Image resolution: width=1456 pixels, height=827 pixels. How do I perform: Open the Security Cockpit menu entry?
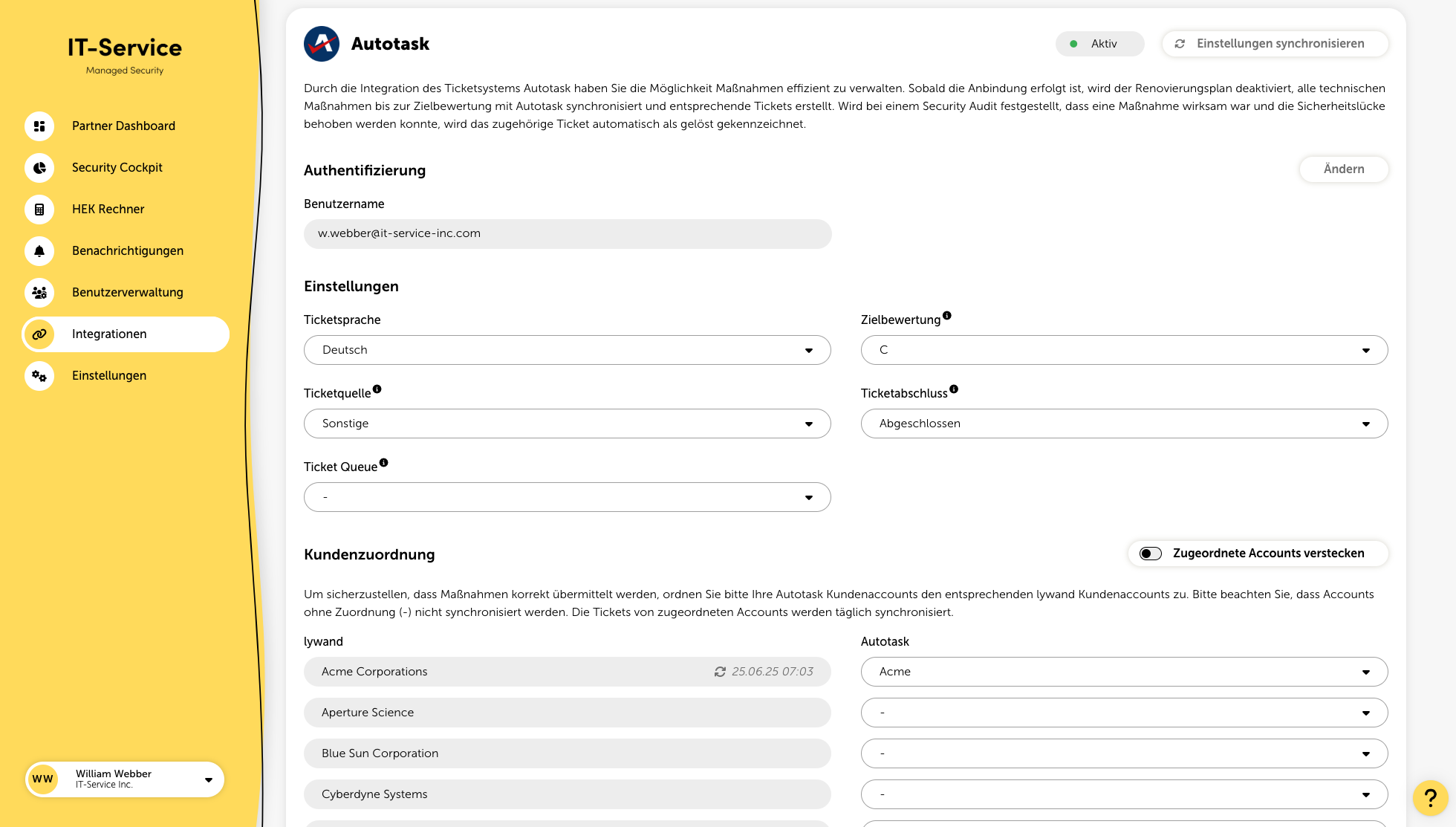coord(117,168)
